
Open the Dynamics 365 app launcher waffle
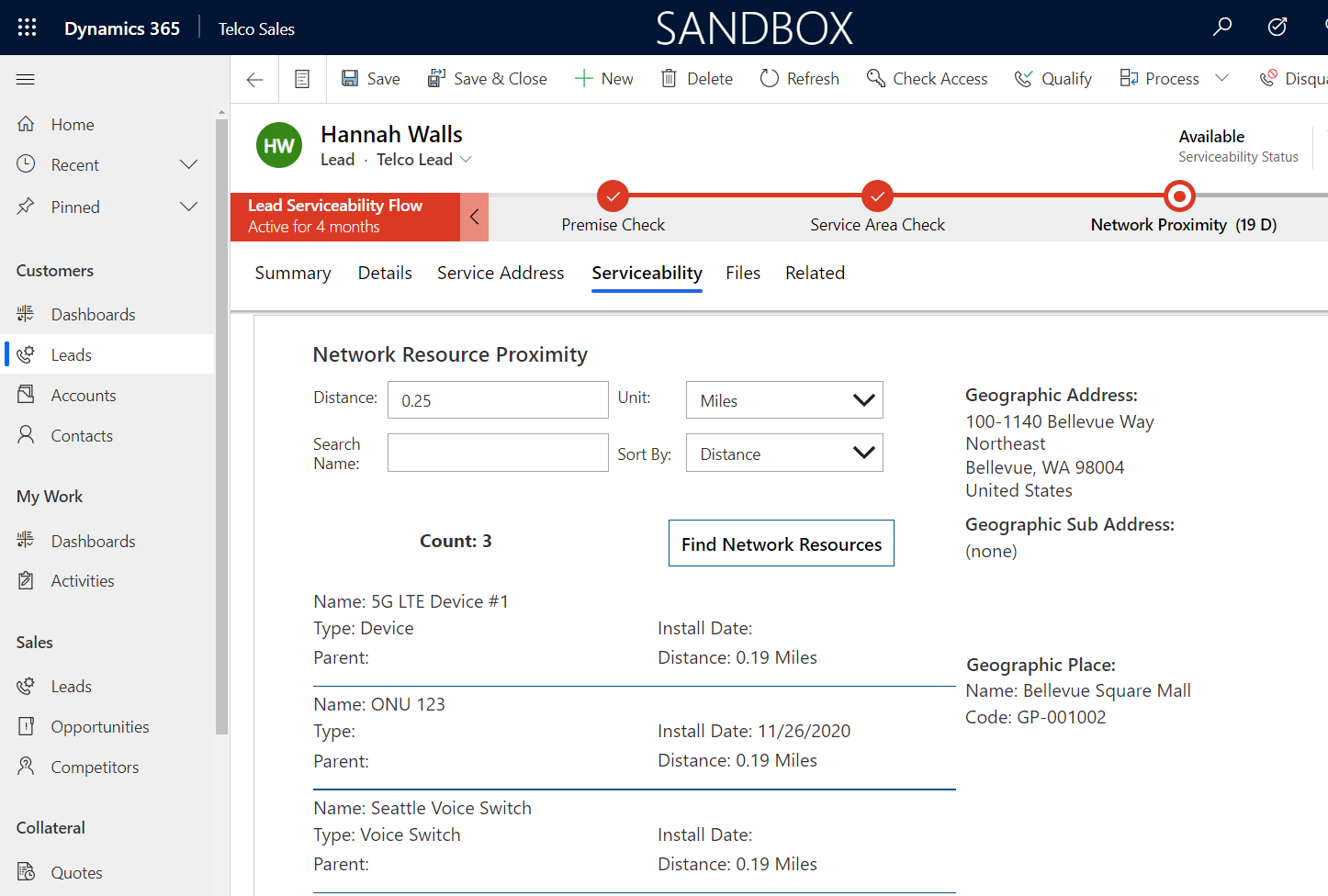click(x=27, y=28)
